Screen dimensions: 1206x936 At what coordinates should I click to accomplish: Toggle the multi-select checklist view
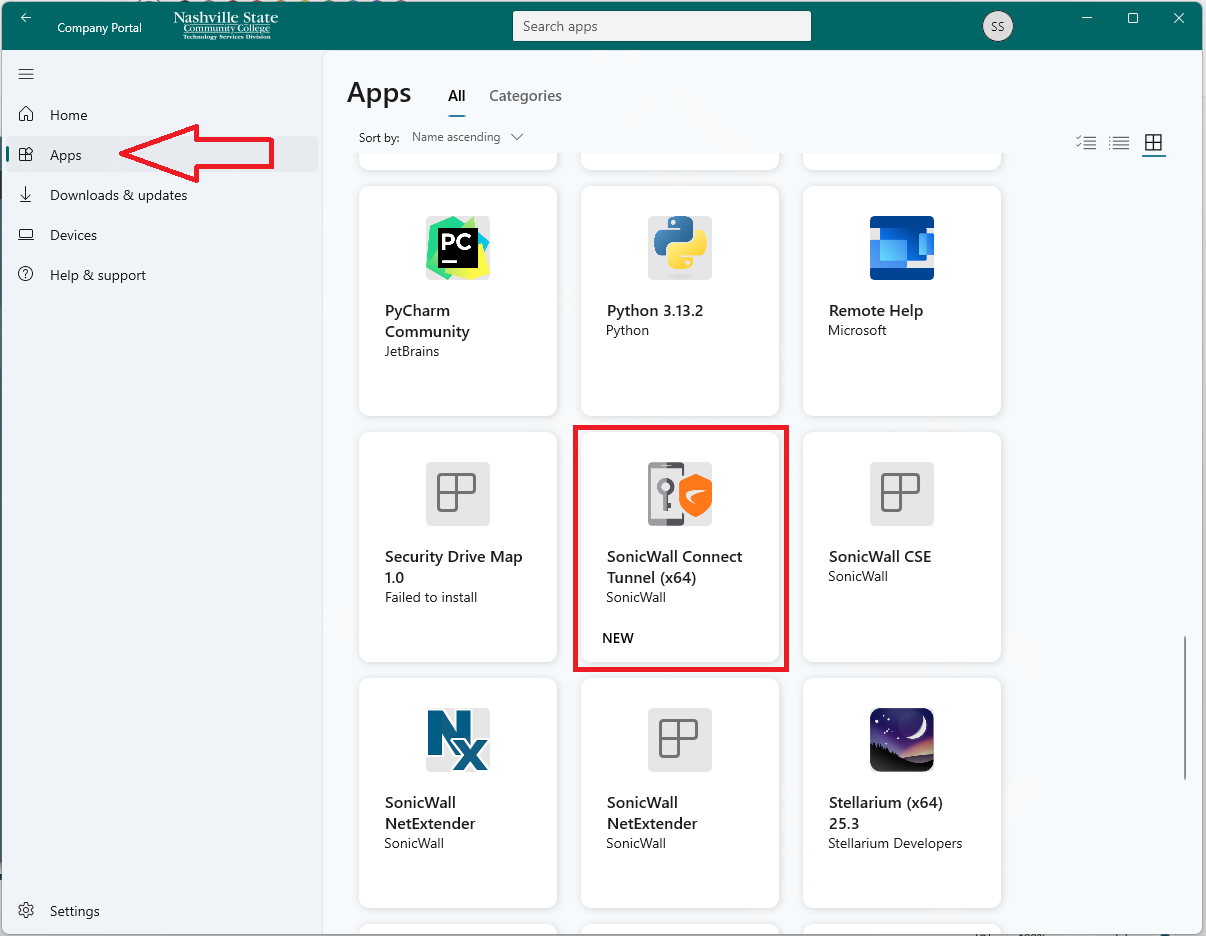click(x=1086, y=143)
